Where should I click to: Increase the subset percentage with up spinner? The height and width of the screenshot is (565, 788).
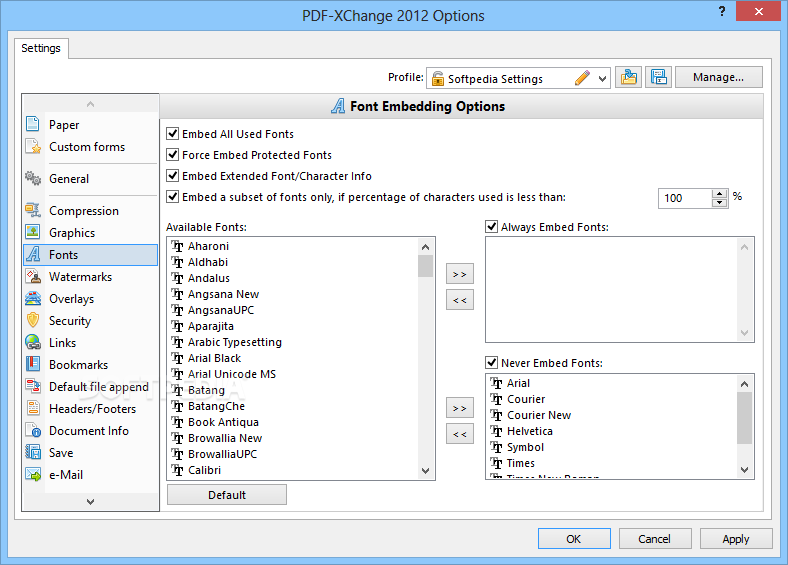pyautogui.click(x=720, y=194)
